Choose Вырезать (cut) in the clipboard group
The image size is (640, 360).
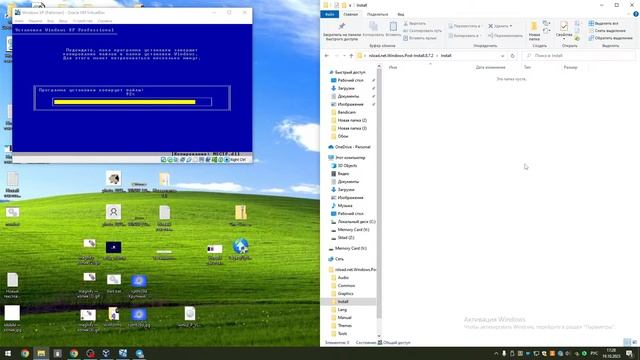[415, 24]
